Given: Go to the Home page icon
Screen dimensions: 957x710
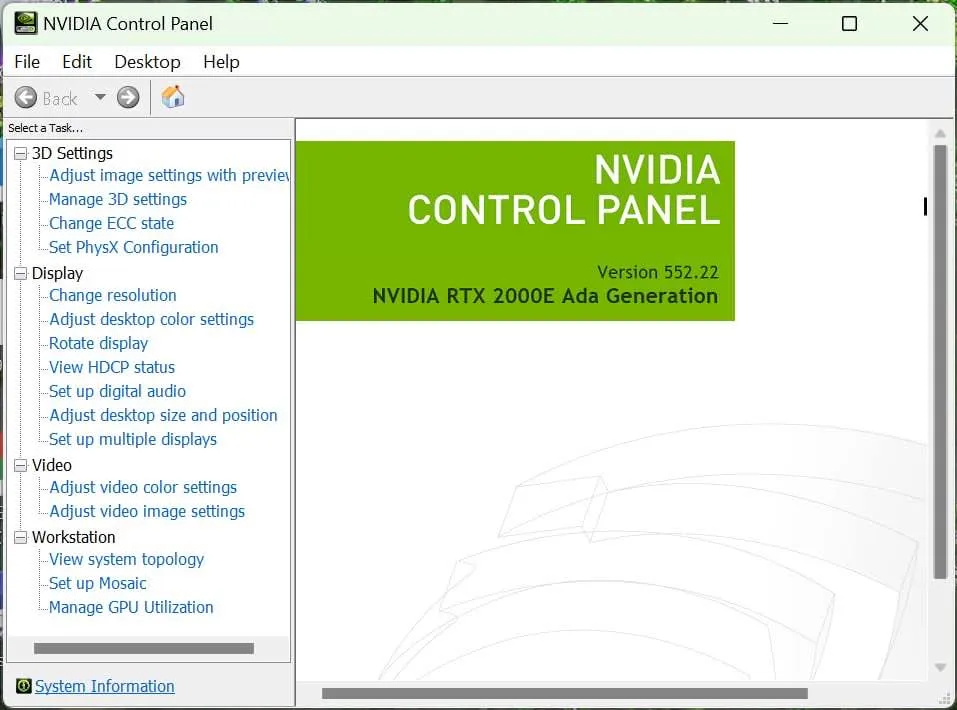Looking at the screenshot, I should [173, 96].
